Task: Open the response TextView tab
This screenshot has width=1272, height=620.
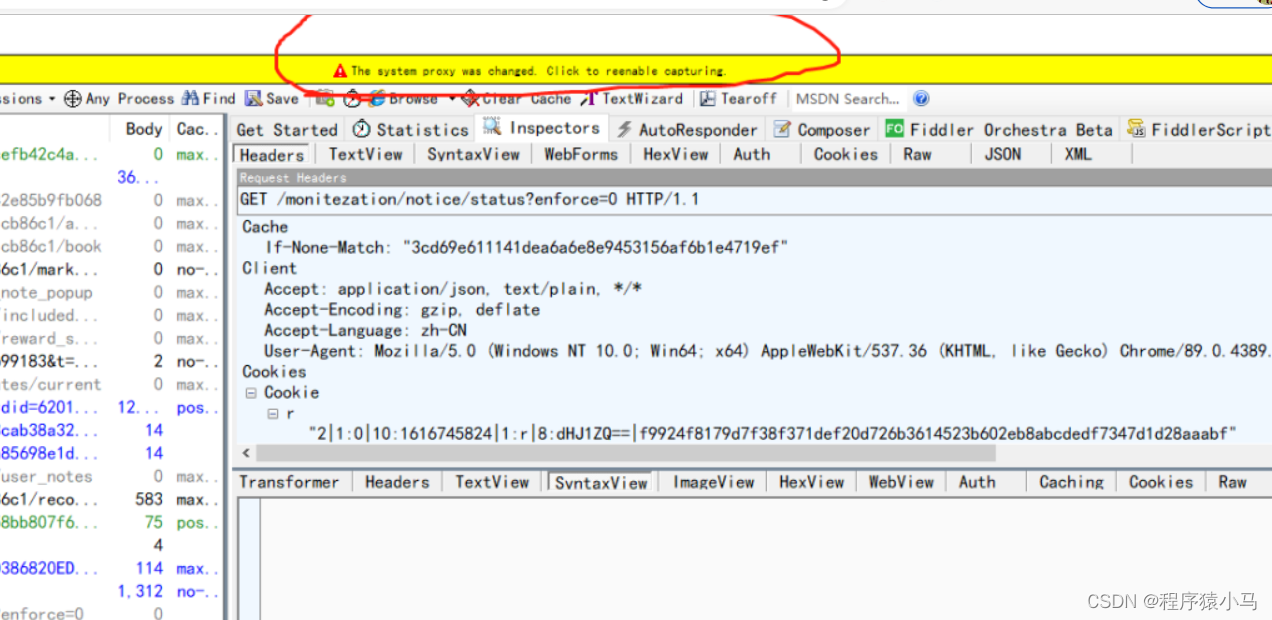Action: tap(492, 482)
